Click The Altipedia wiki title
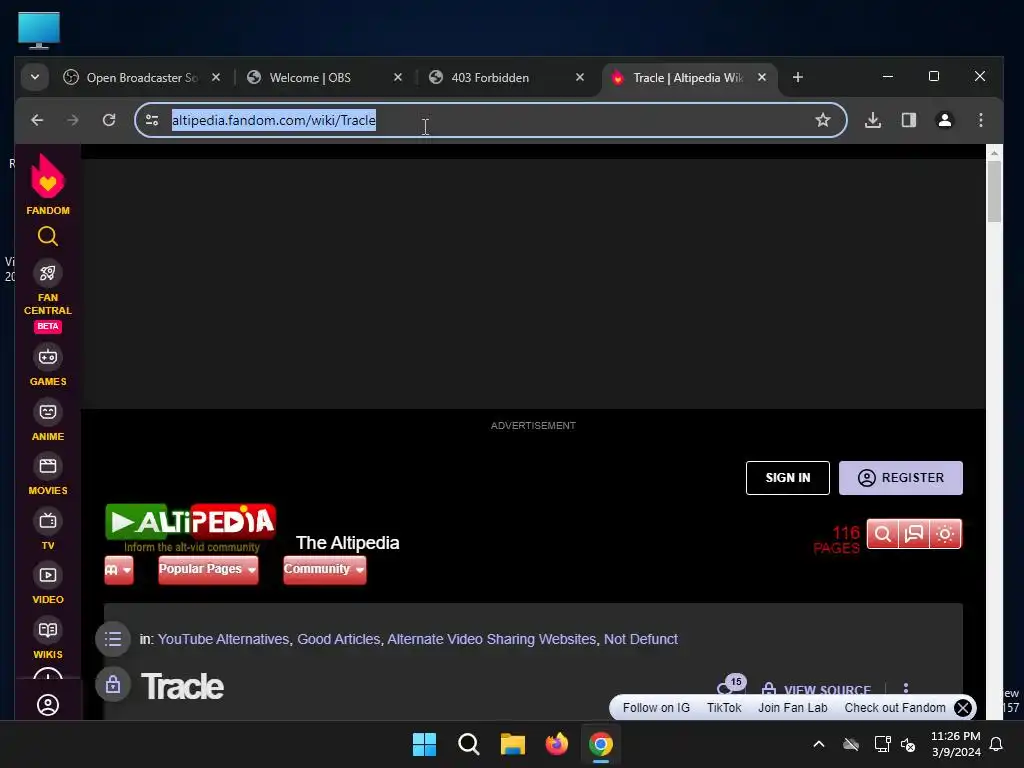The width and height of the screenshot is (1024, 768). (x=347, y=543)
